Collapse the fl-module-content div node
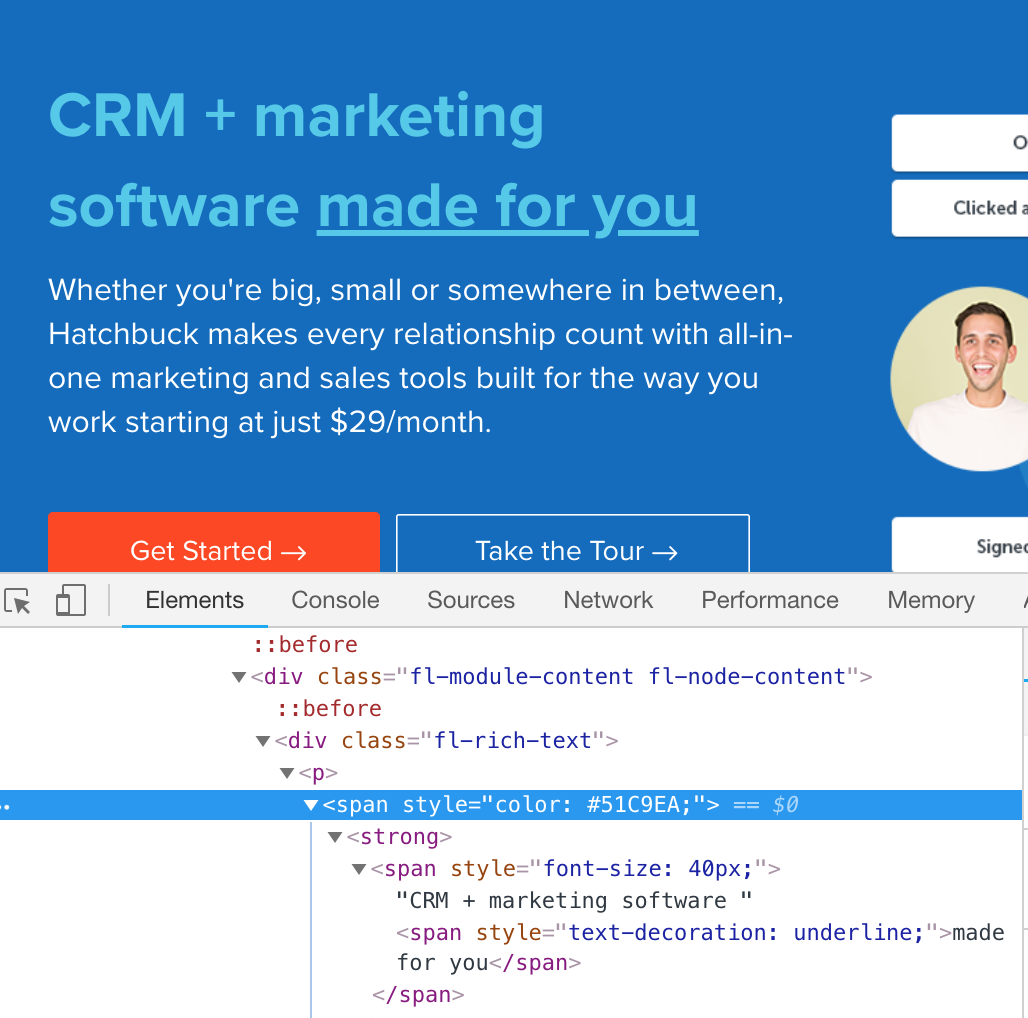Viewport: 1028px width, 1018px height. [239, 677]
